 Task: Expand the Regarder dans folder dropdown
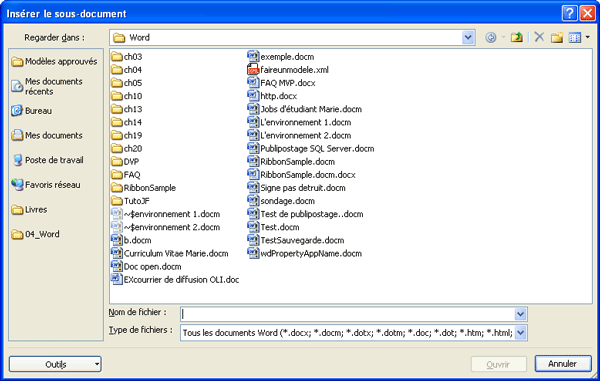pyautogui.click(x=468, y=37)
